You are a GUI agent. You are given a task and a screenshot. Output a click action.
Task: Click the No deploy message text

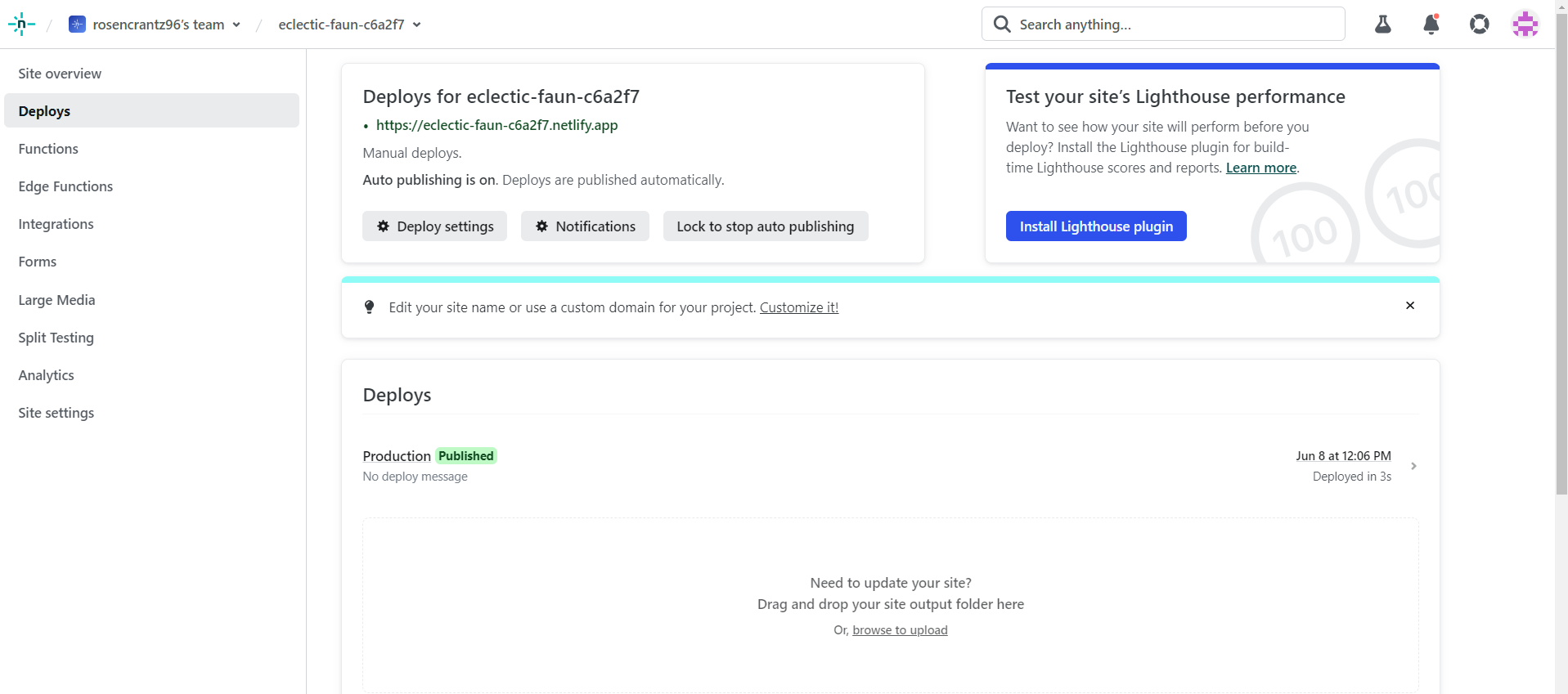pos(416,477)
